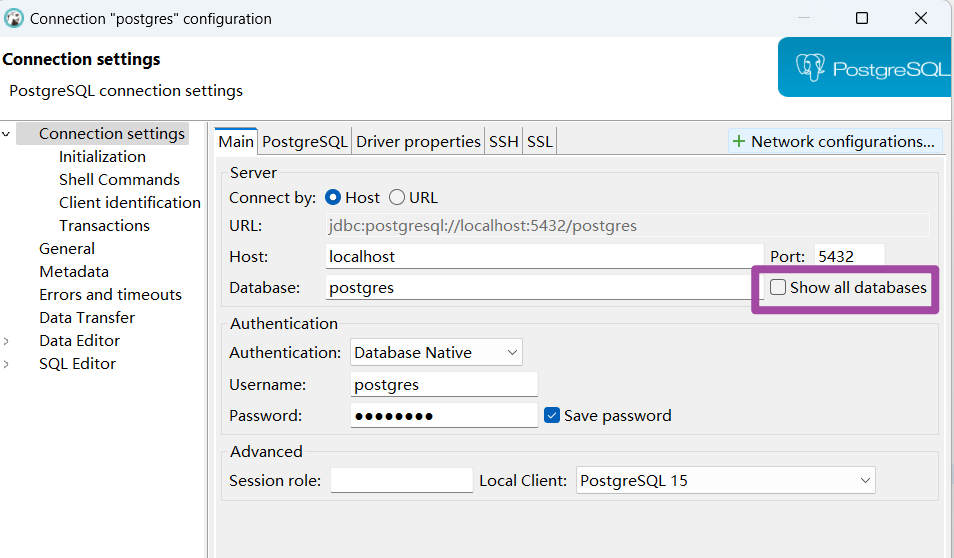The width and height of the screenshot is (954, 558).
Task: Click the green plus Network configurations icon
Action: click(739, 142)
